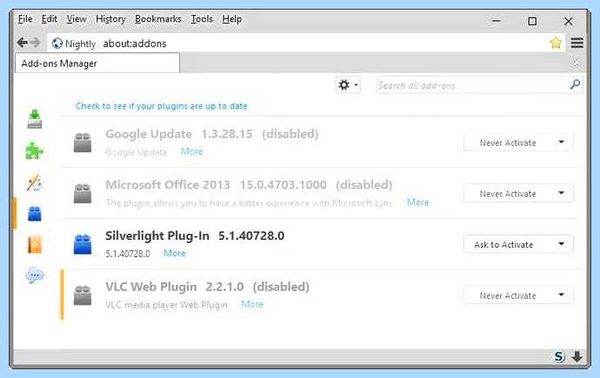Click the VLC Web Plugin icon

[83, 295]
